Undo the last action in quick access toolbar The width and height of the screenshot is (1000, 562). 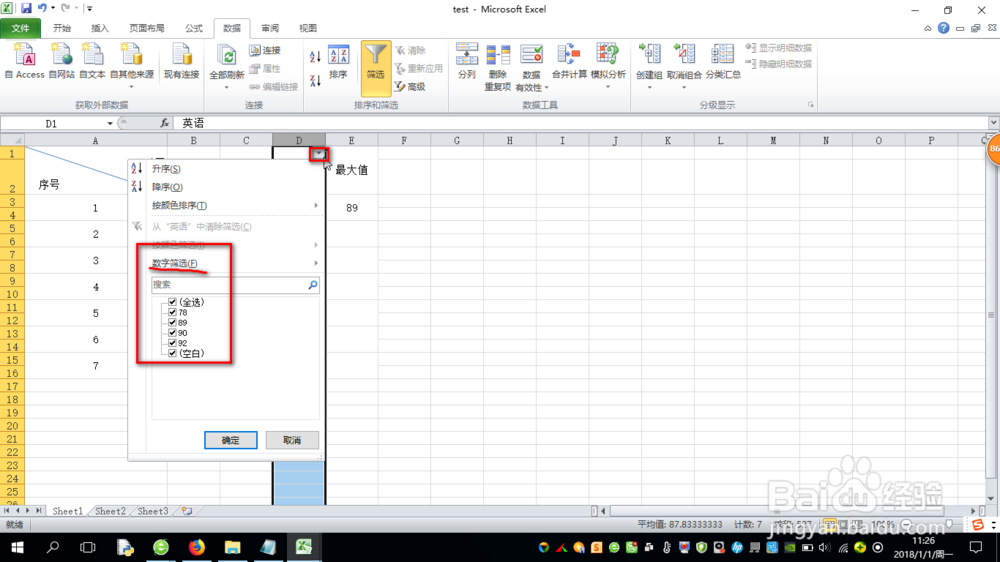click(42, 8)
